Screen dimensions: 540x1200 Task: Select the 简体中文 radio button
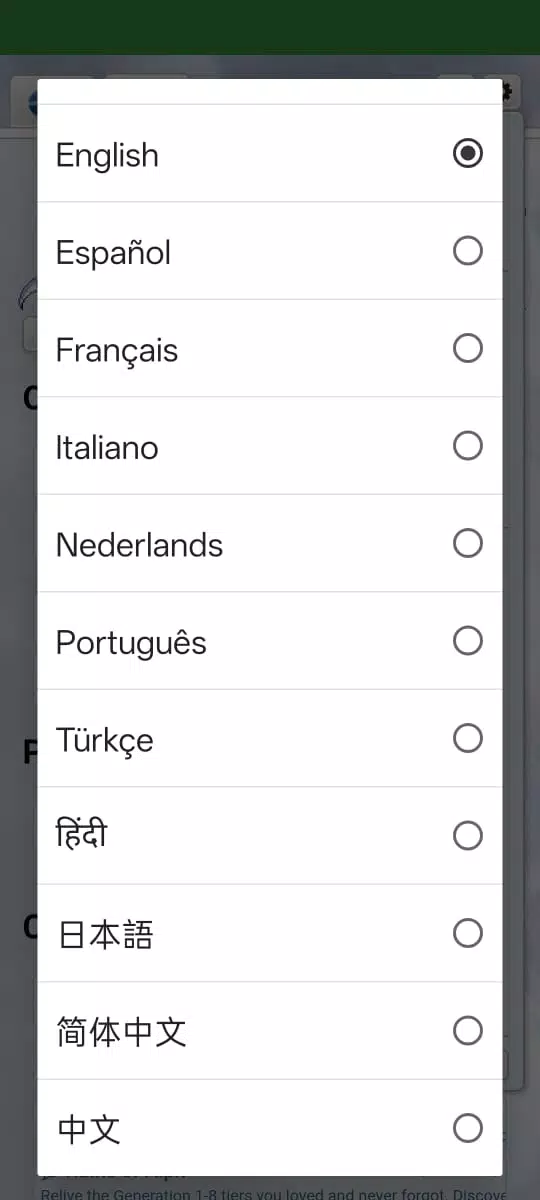pos(468,1031)
